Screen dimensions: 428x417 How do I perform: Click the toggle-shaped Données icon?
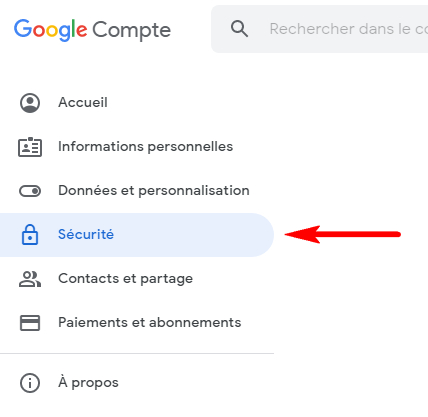click(x=30, y=191)
